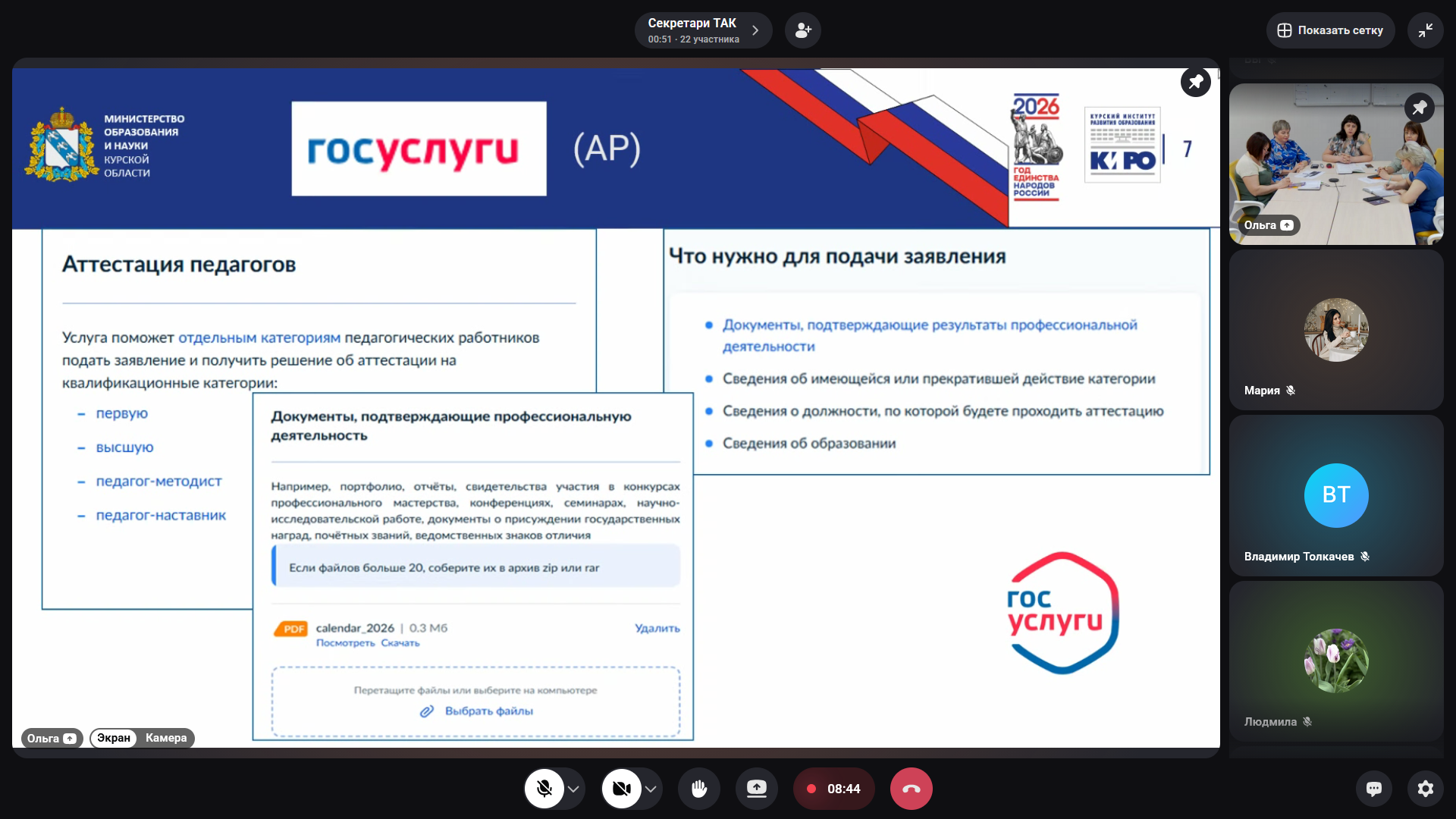Viewport: 1456px width, 819px height.
Task: Collapse fullscreen with the shrink arrows icon
Action: [x=1425, y=30]
